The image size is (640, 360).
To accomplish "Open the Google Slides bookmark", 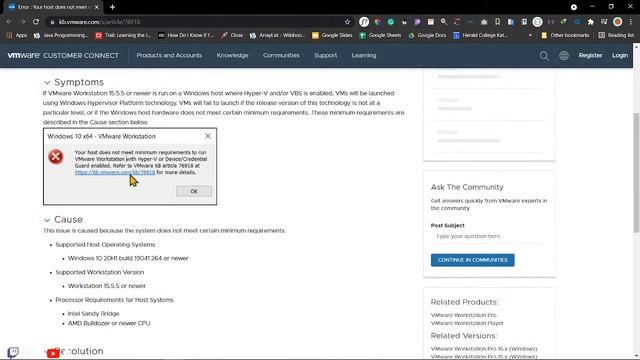I will click(332, 36).
